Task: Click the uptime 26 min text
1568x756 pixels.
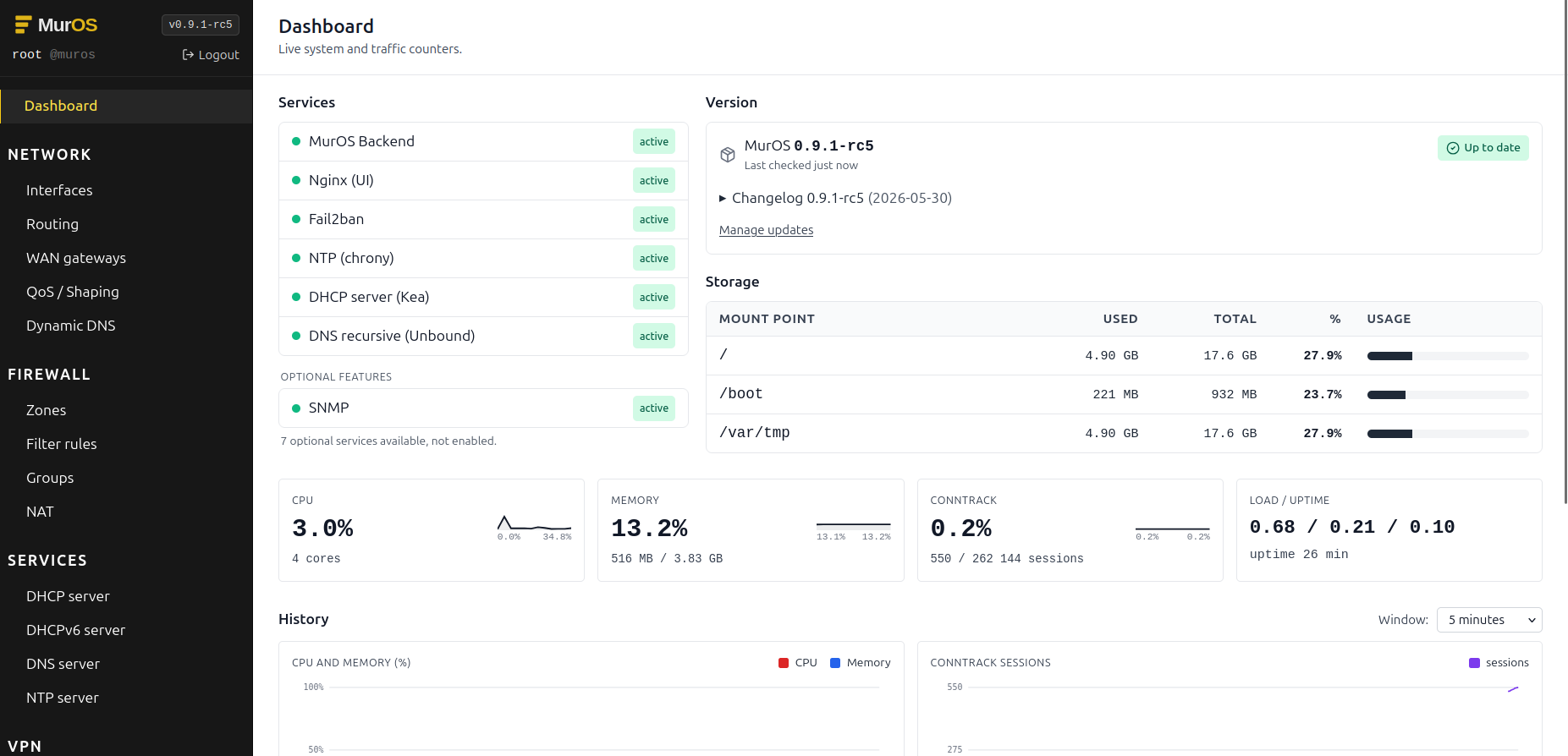Action: (x=1299, y=555)
